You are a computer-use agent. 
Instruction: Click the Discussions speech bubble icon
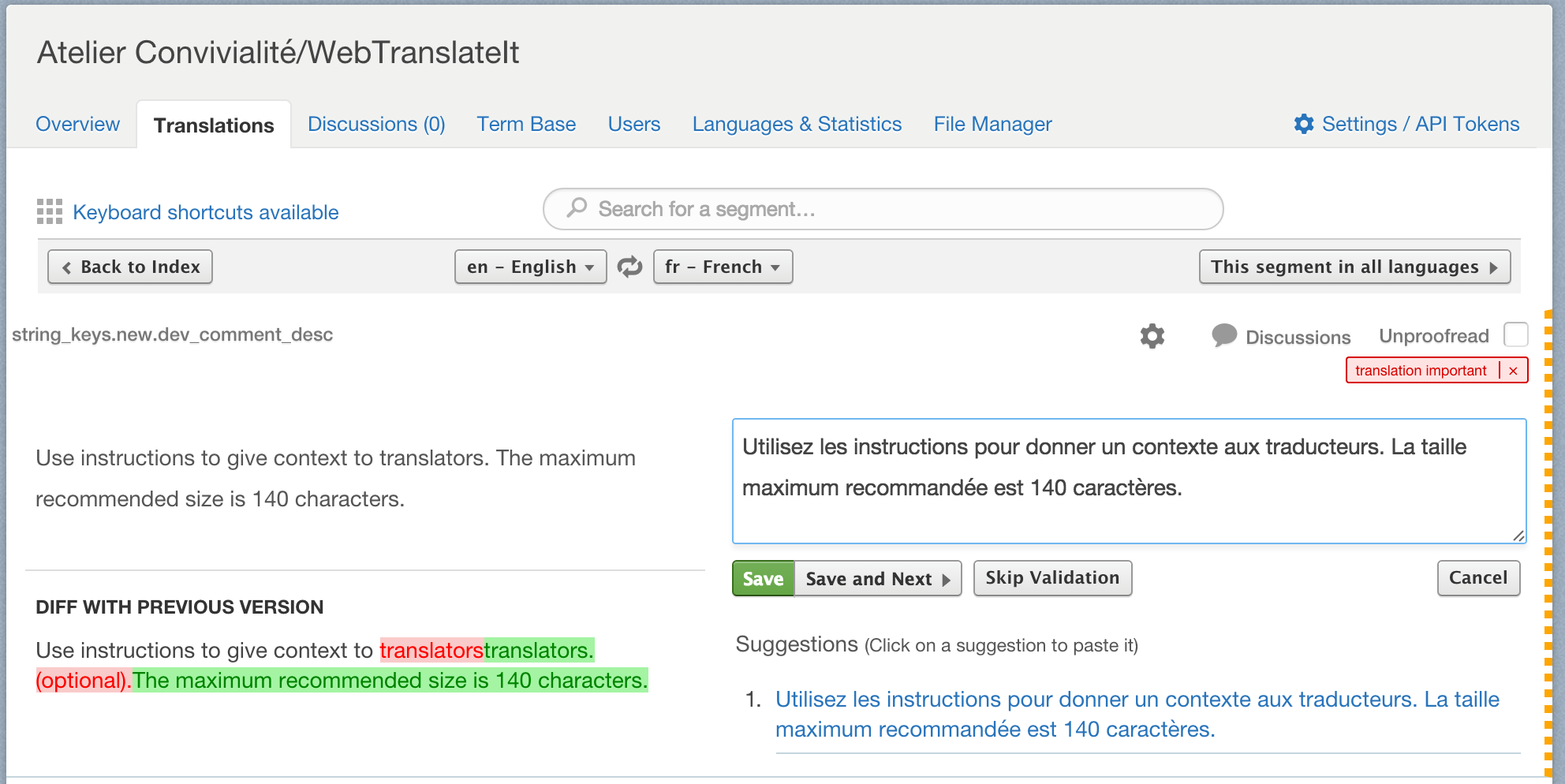(x=1224, y=335)
